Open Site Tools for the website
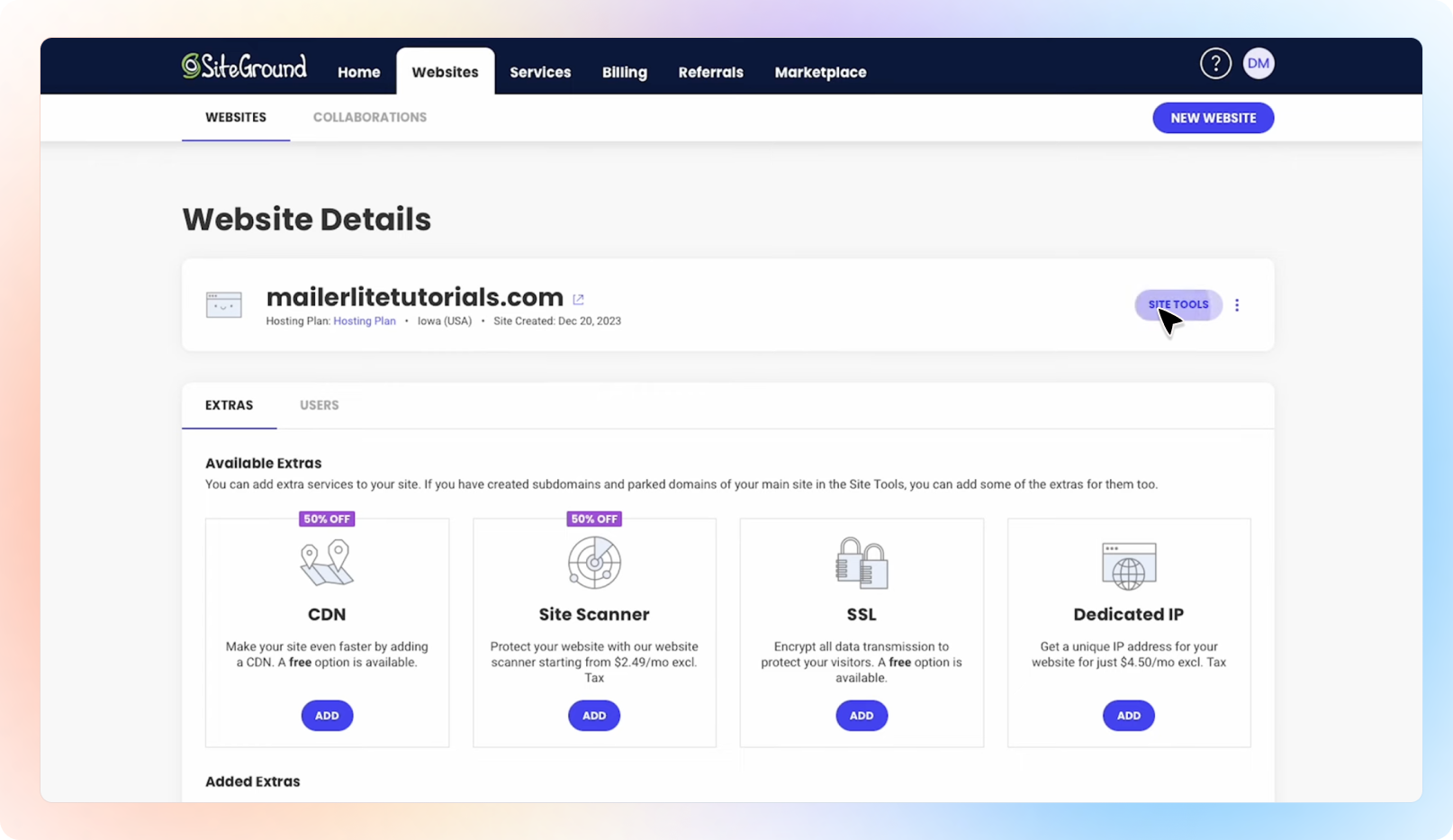 coord(1178,304)
